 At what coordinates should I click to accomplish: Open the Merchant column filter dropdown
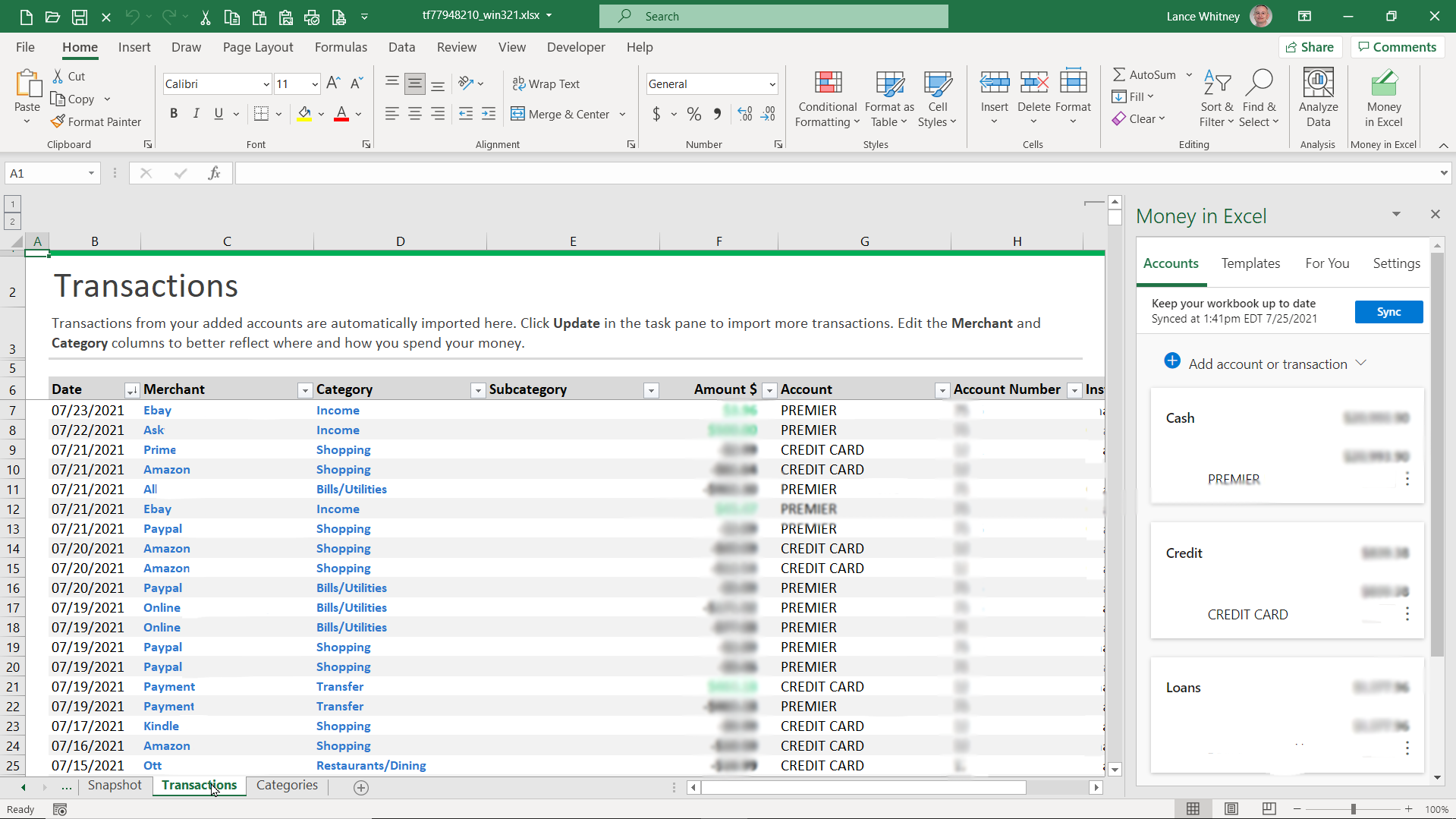(x=305, y=390)
